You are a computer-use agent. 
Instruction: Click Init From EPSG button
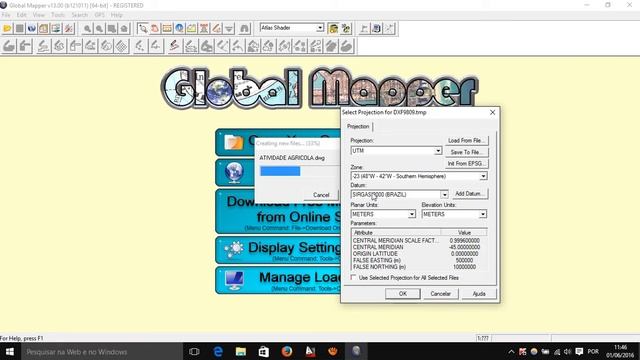[x=466, y=164]
